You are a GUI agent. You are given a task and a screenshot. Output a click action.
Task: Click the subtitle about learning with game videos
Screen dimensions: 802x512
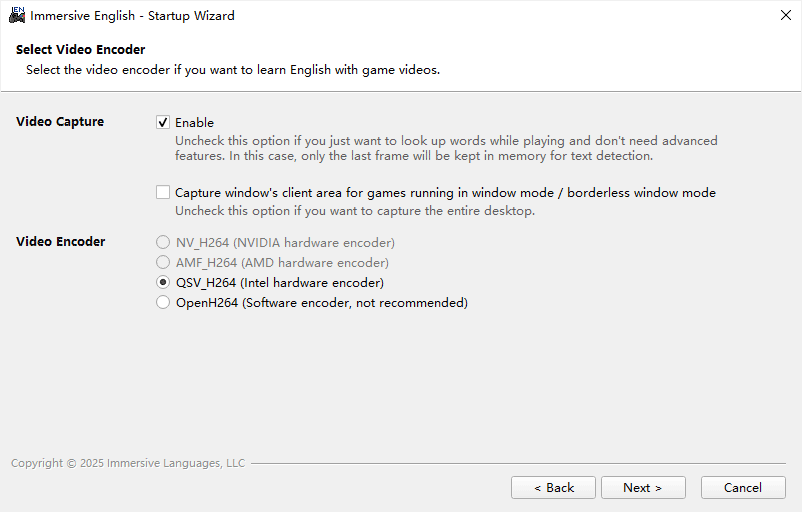233,70
